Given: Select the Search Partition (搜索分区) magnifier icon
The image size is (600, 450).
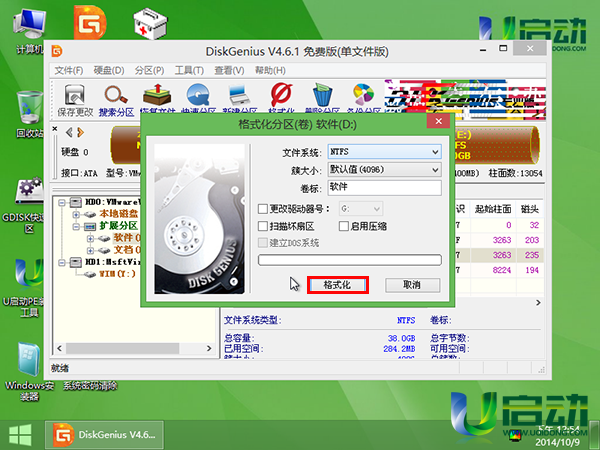Looking at the screenshot, I should click(116, 100).
